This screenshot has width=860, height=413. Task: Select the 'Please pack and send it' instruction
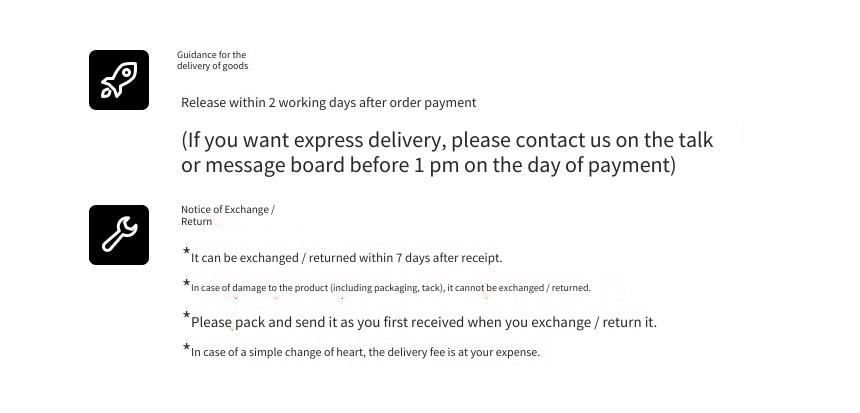423,322
